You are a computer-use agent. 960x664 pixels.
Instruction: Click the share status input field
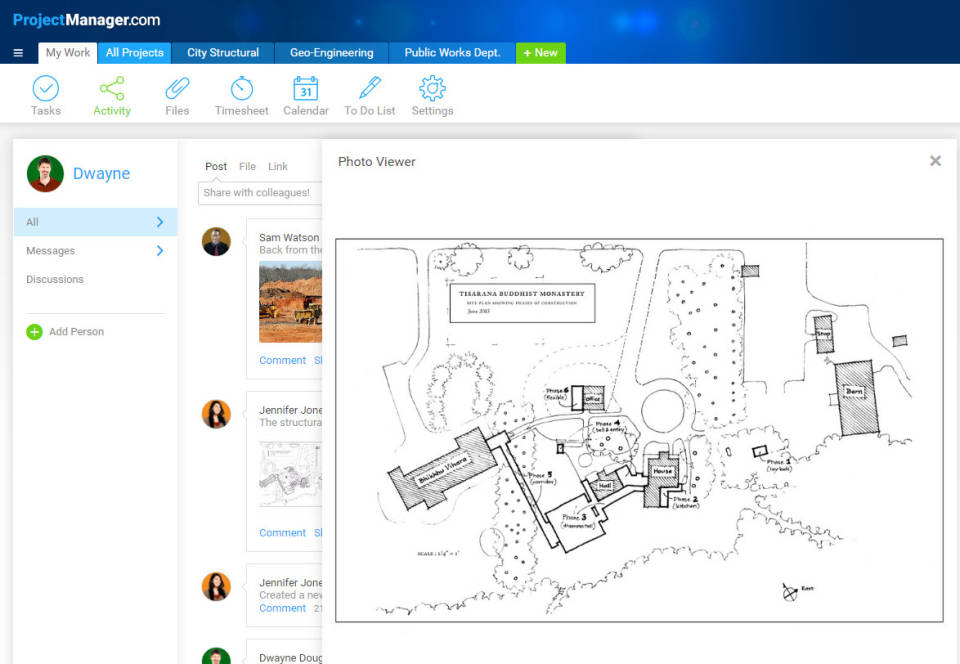tap(260, 192)
